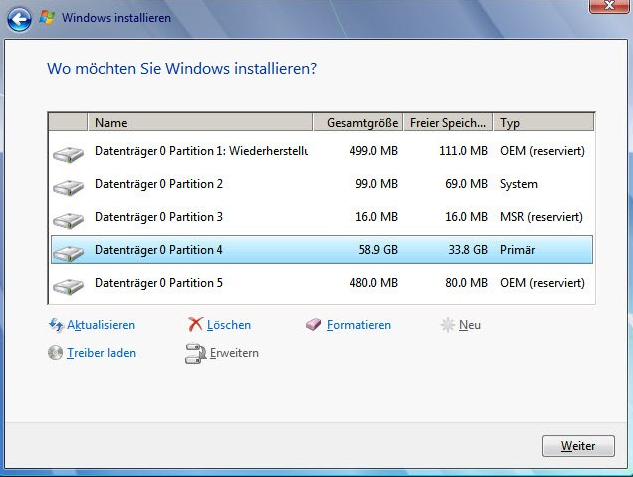633x477 pixels.
Task: Delete the partition with the Löschen link
Action: (x=228, y=325)
